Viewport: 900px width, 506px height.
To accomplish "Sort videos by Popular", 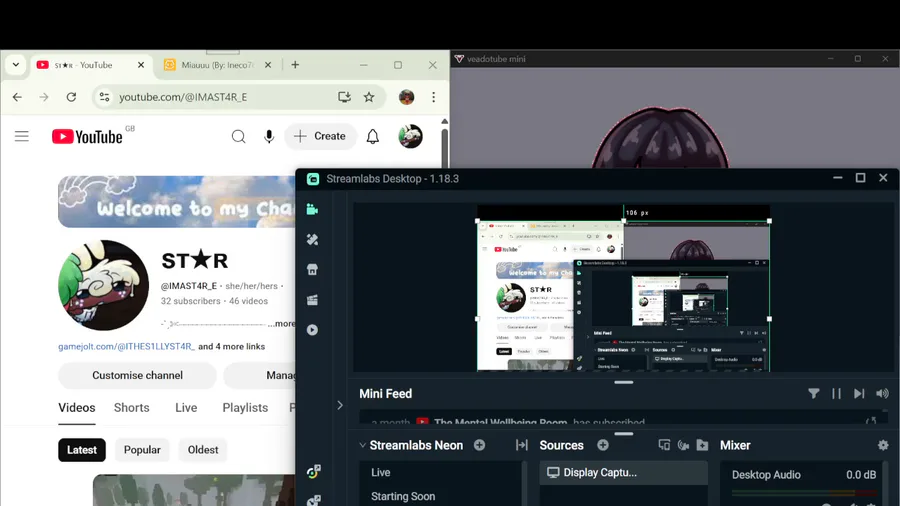I will [142, 450].
